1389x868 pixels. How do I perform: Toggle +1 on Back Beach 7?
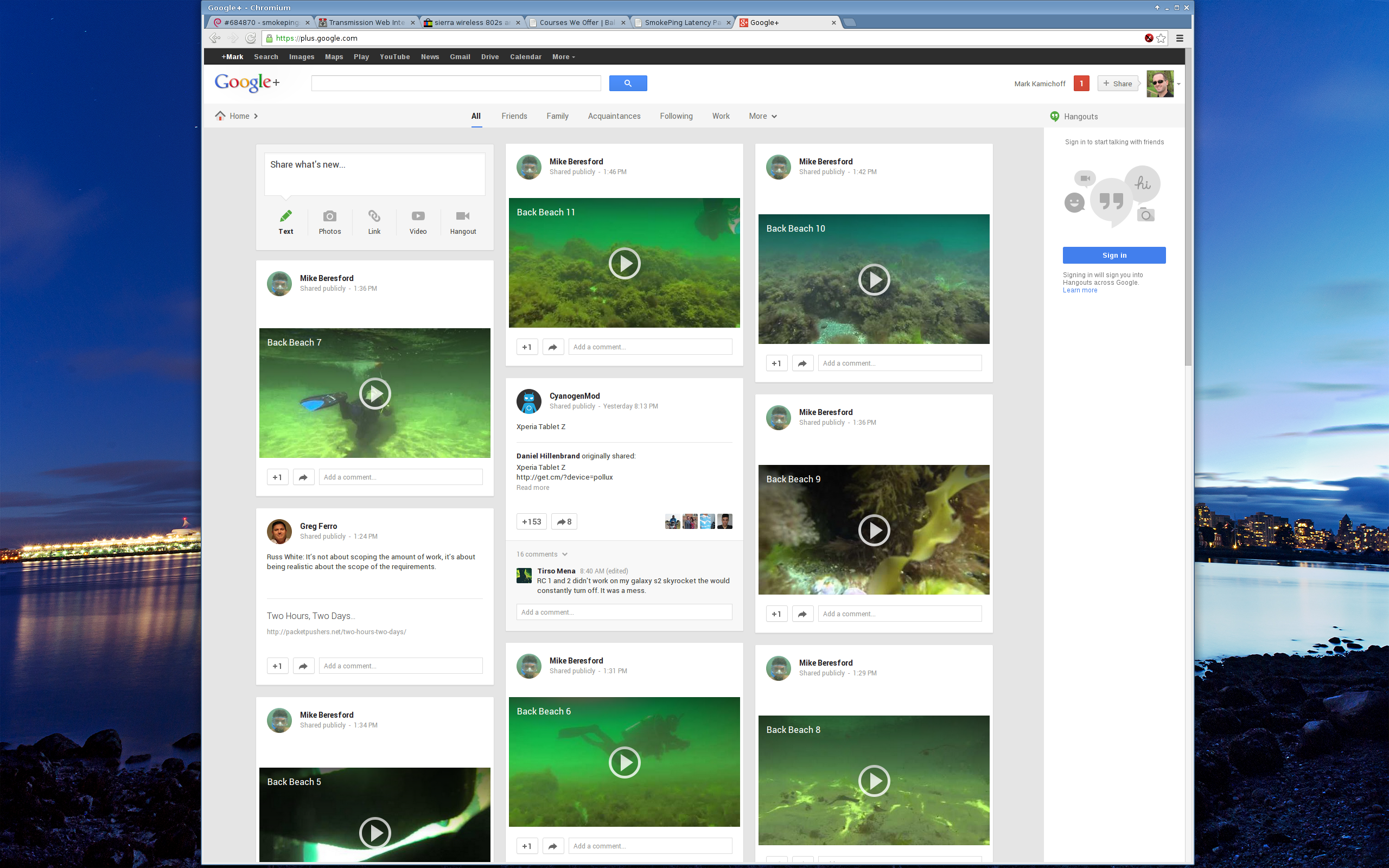(277, 477)
